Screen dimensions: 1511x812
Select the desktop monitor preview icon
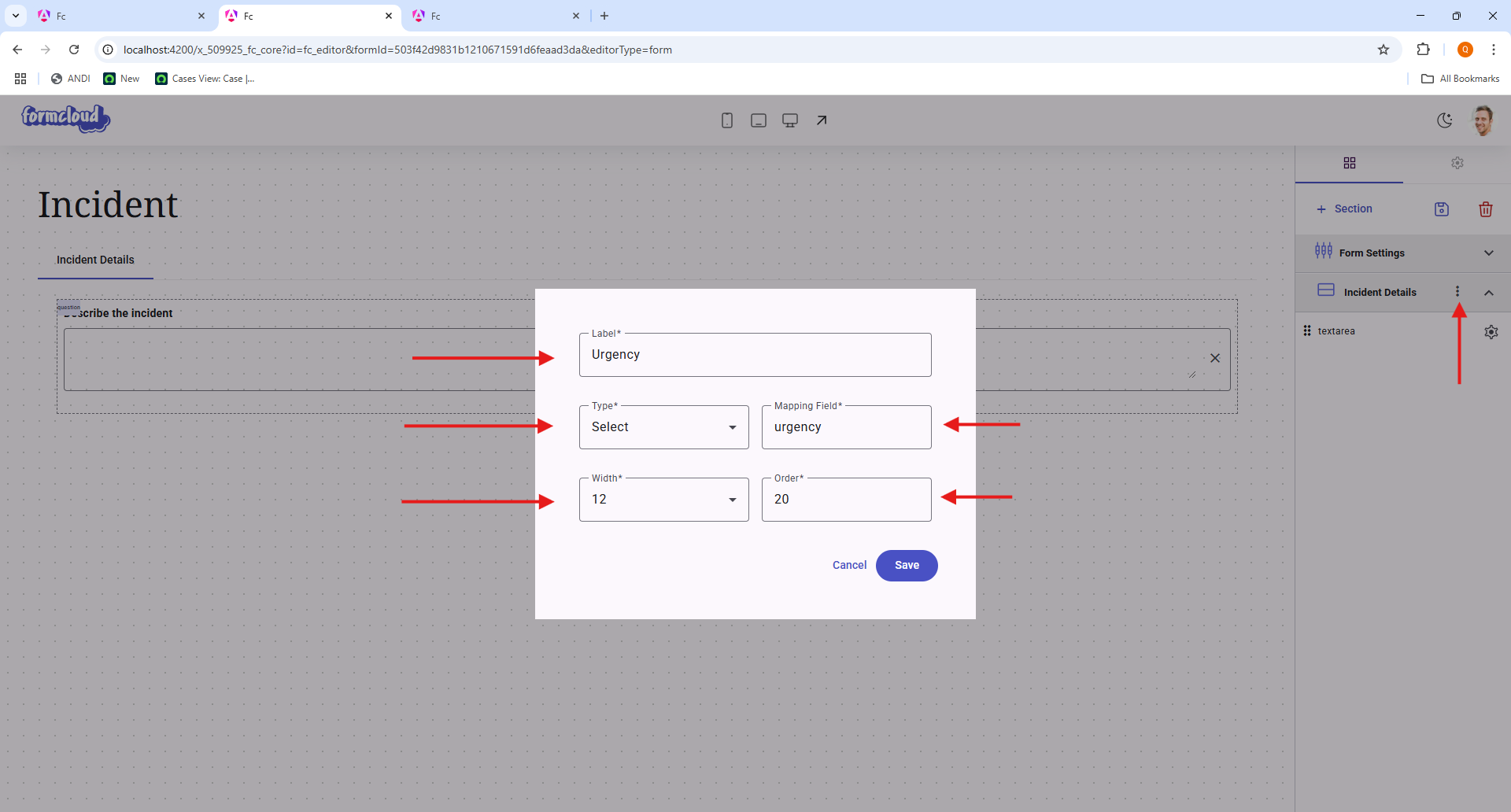(790, 120)
